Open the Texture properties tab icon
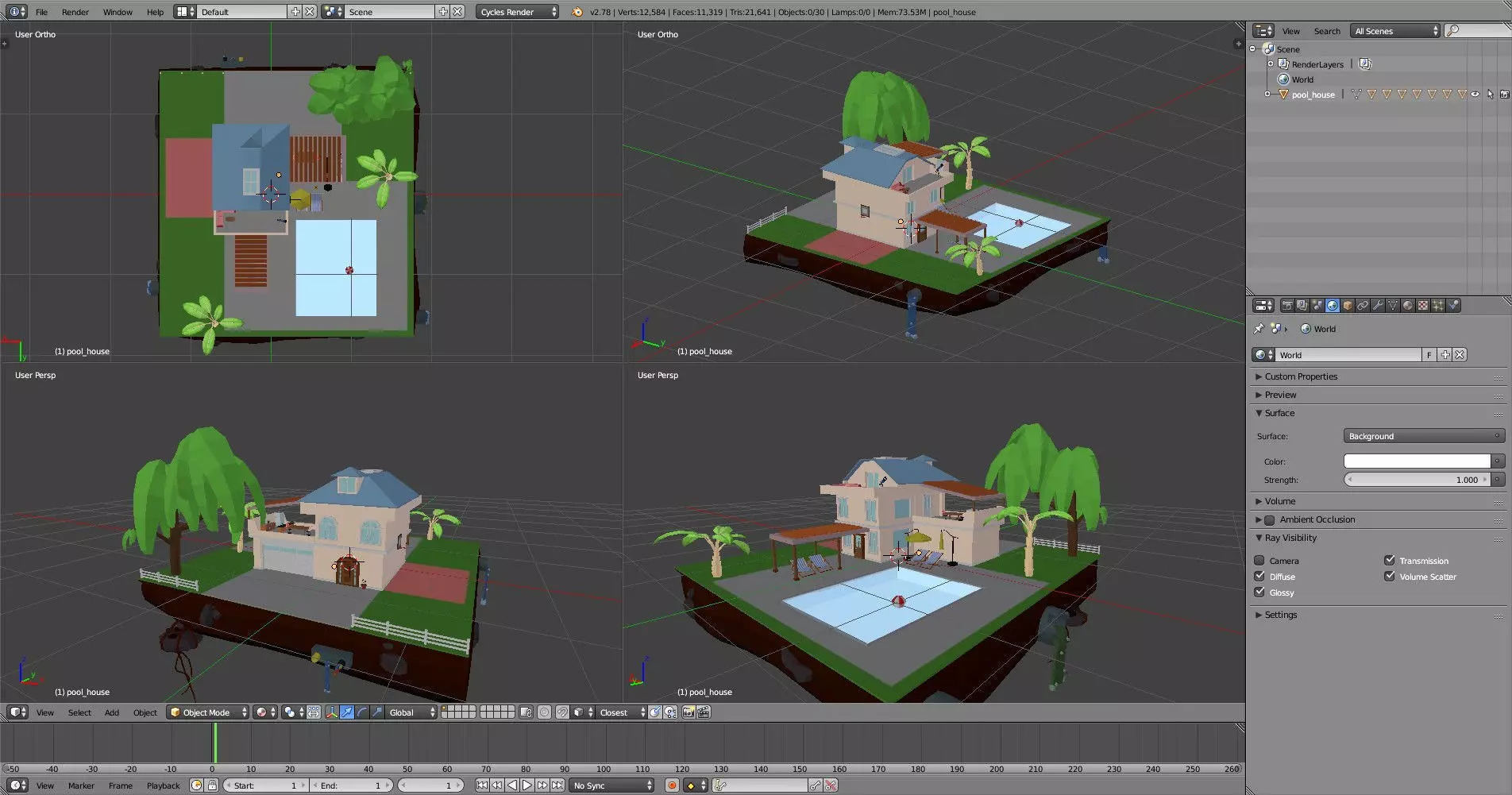The width and height of the screenshot is (1512, 795). [1423, 306]
